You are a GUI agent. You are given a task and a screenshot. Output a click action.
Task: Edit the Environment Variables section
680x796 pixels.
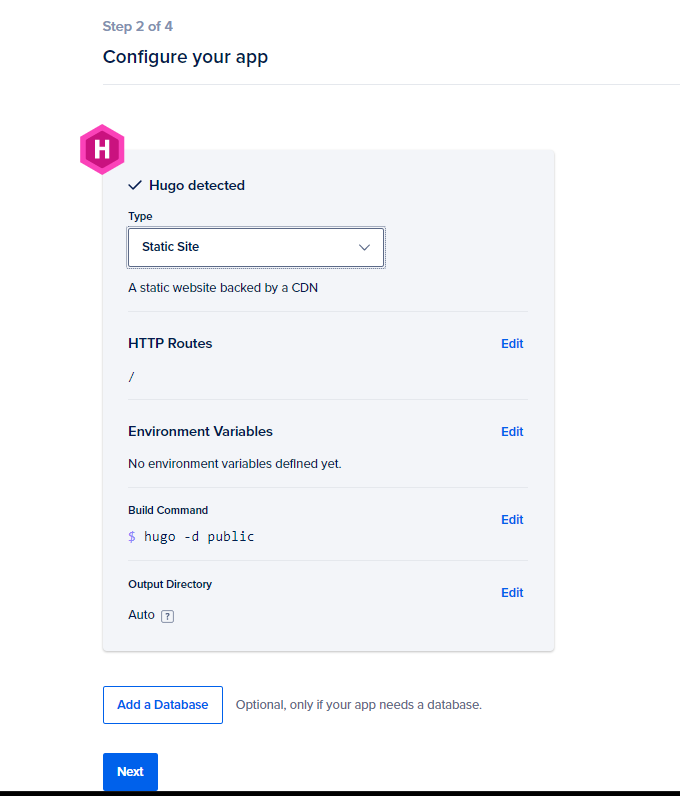pos(512,432)
